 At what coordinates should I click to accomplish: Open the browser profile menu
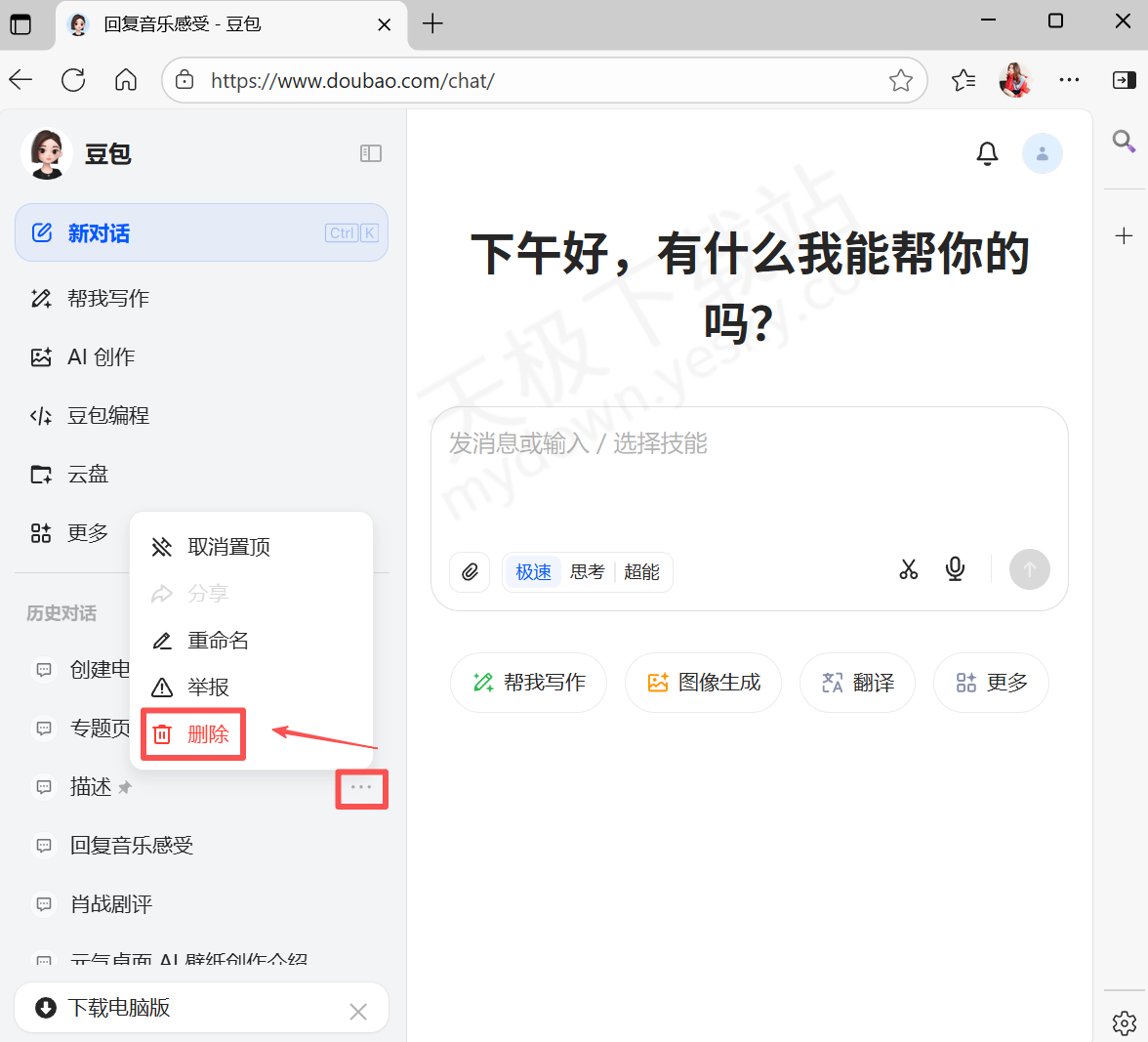(x=1015, y=80)
